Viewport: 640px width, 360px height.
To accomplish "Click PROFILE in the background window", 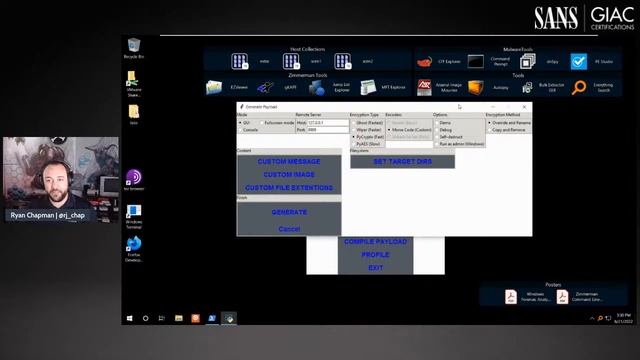I will point(376,255).
